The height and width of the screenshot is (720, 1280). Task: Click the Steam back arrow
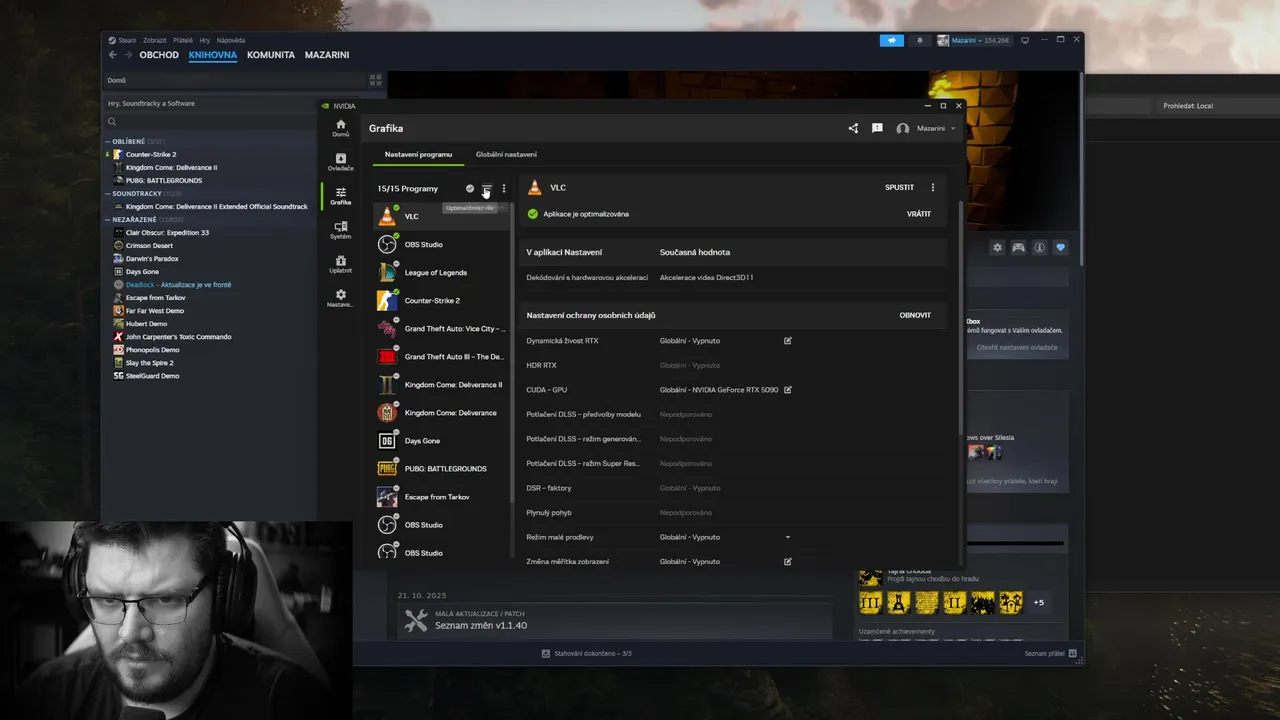pyautogui.click(x=112, y=55)
